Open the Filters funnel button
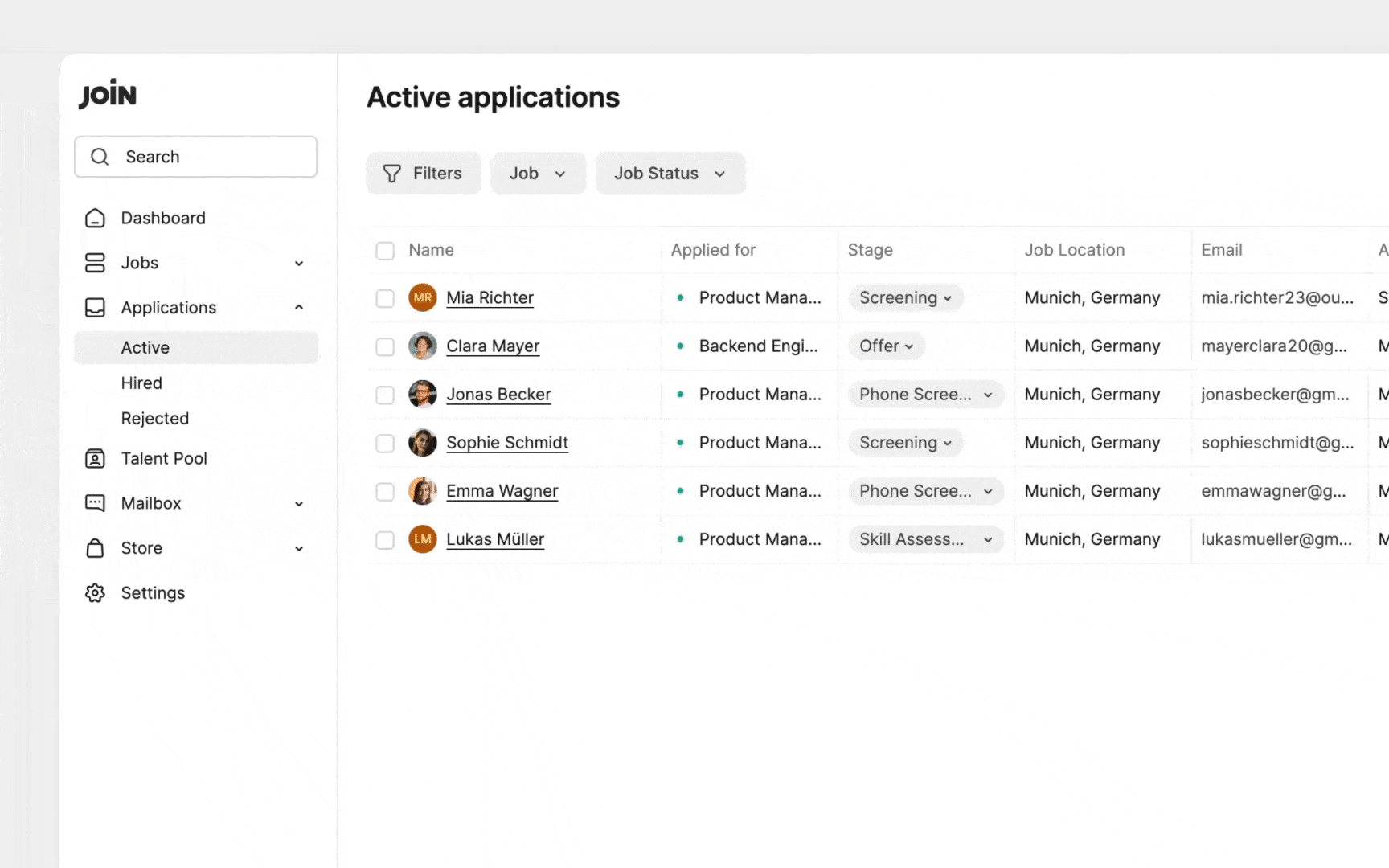Viewport: 1389px width, 868px height. [423, 174]
